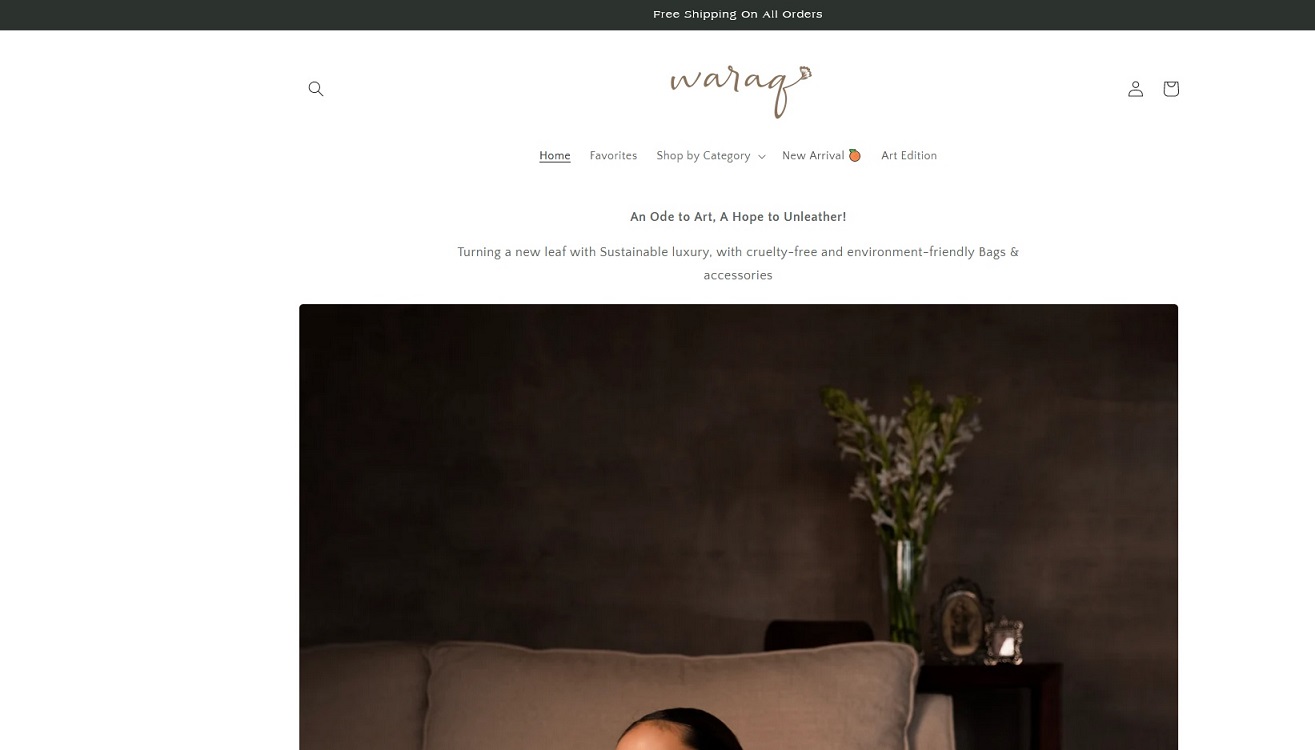Click the small silver frame on side table
1315x750 pixels.
click(x=1005, y=640)
